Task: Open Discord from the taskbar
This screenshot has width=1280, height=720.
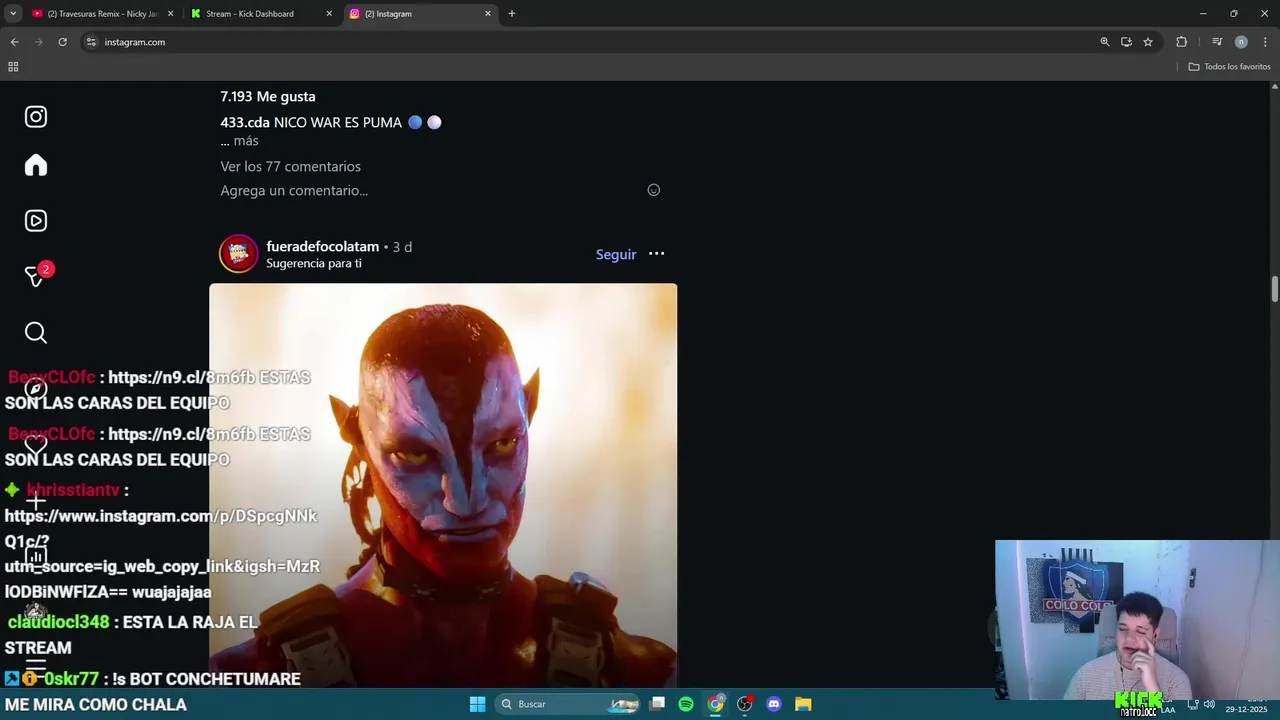Action: click(x=773, y=704)
